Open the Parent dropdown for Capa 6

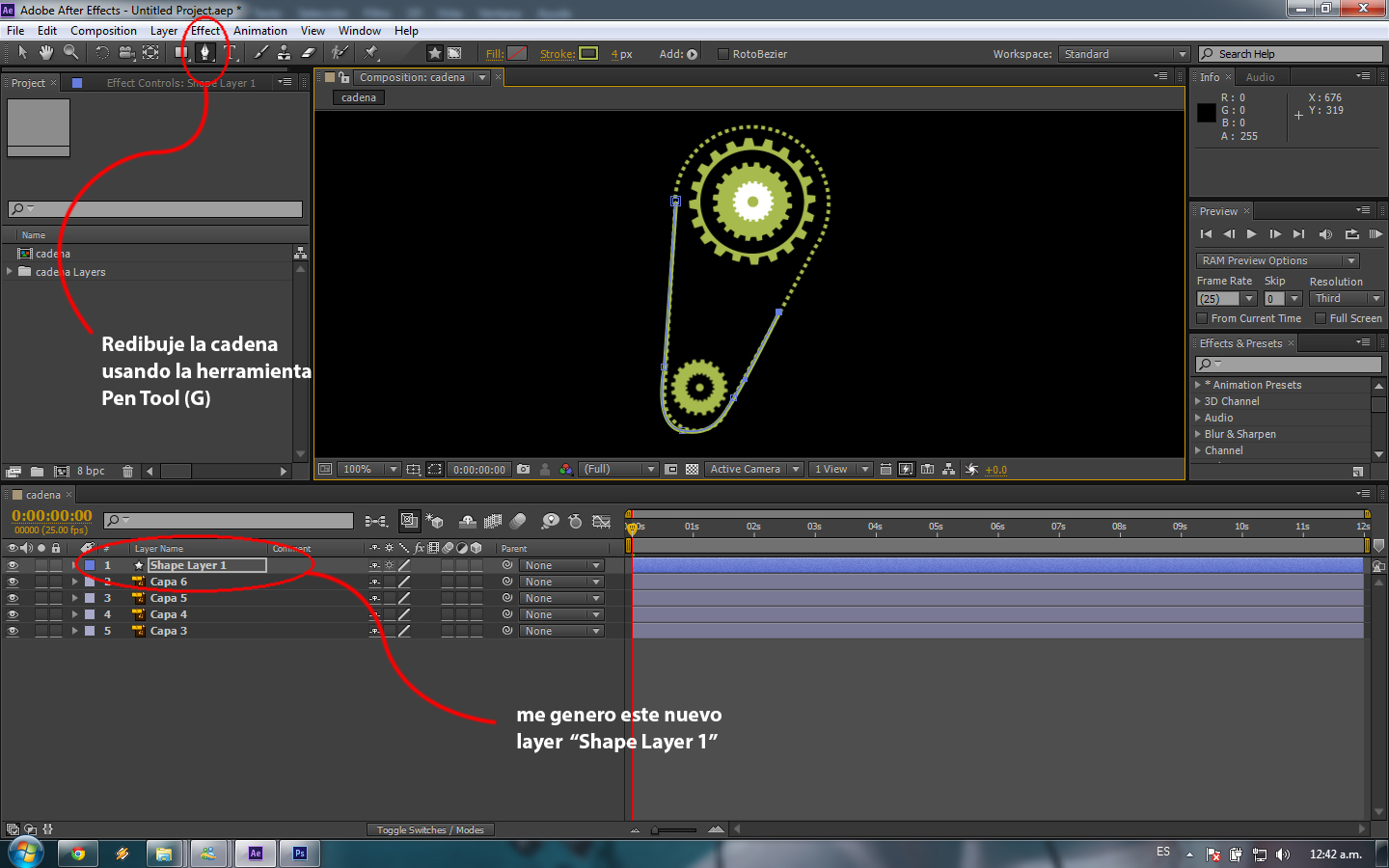561,583
